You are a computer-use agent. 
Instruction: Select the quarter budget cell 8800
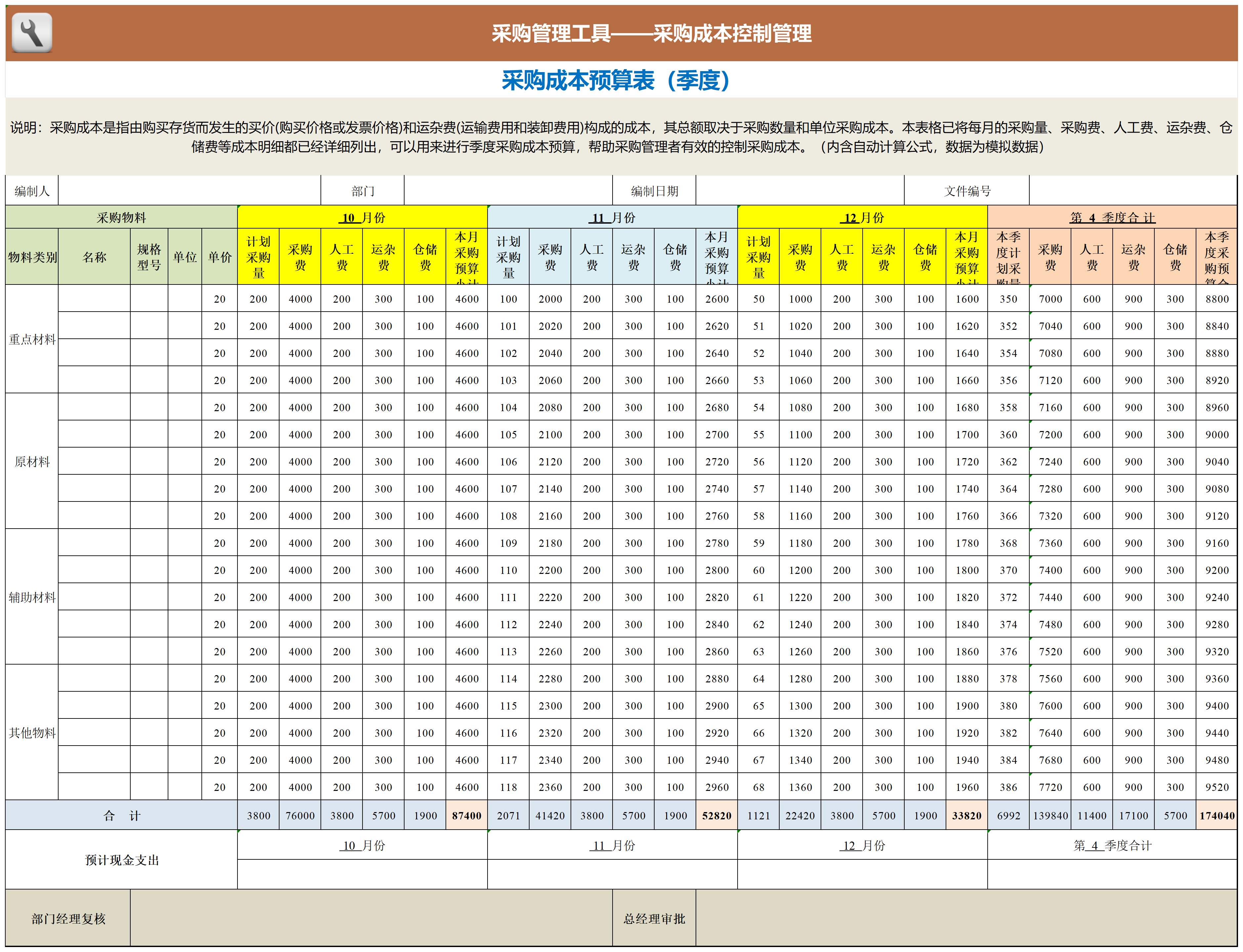[1216, 299]
